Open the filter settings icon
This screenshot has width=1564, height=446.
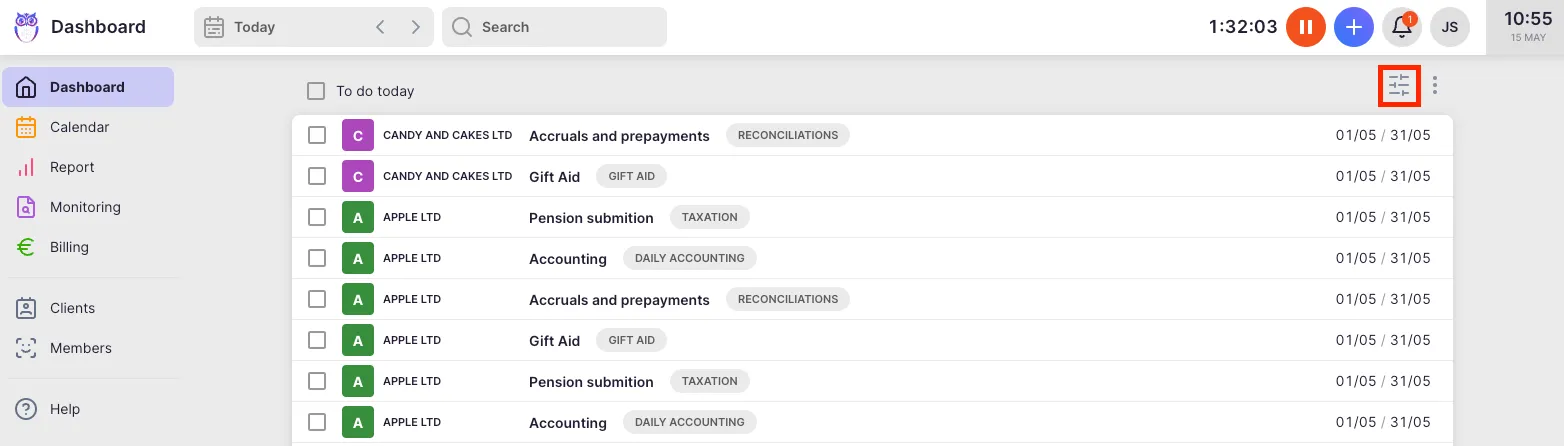[1399, 86]
